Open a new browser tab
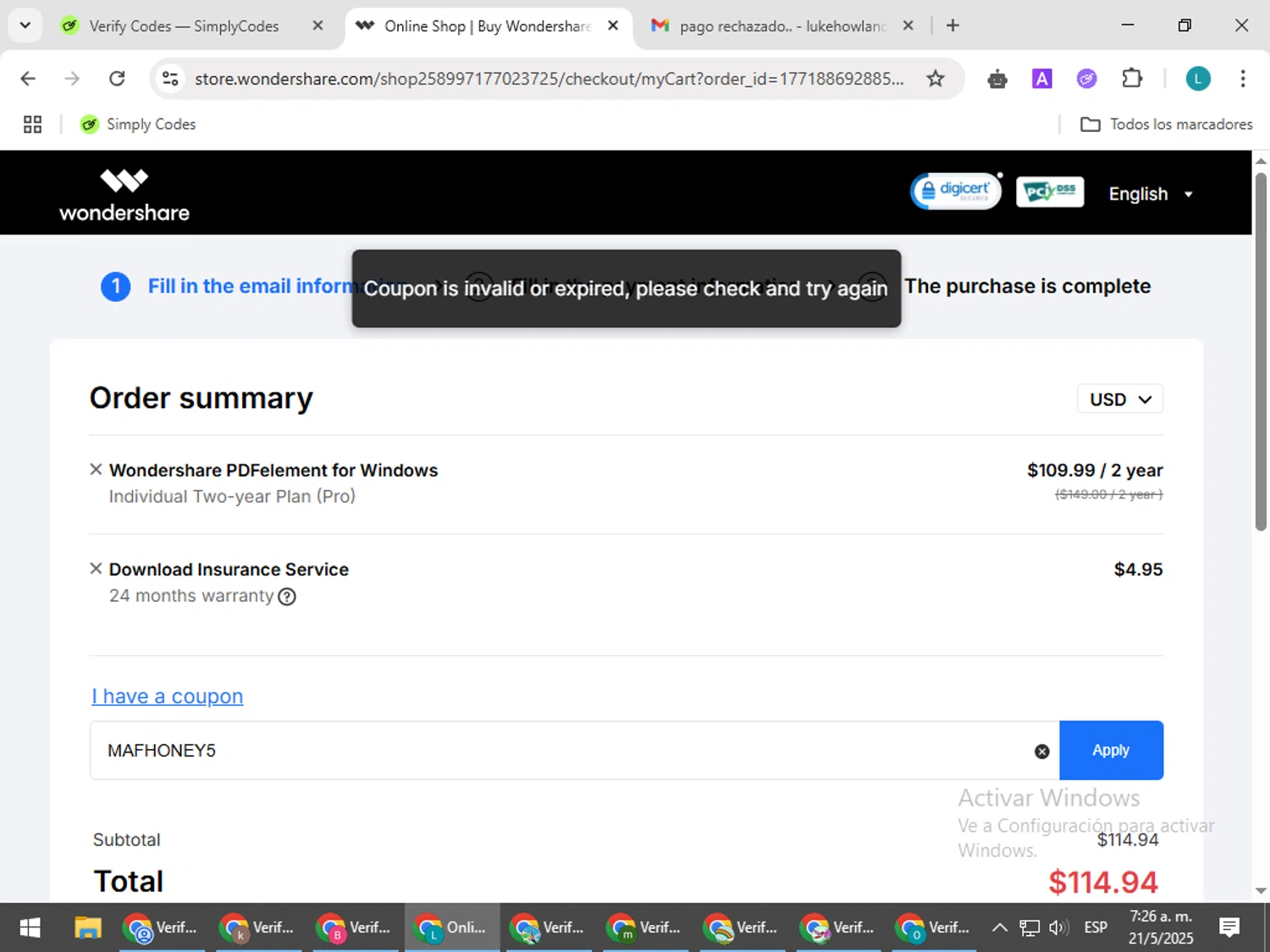The width and height of the screenshot is (1270, 952). point(952,25)
